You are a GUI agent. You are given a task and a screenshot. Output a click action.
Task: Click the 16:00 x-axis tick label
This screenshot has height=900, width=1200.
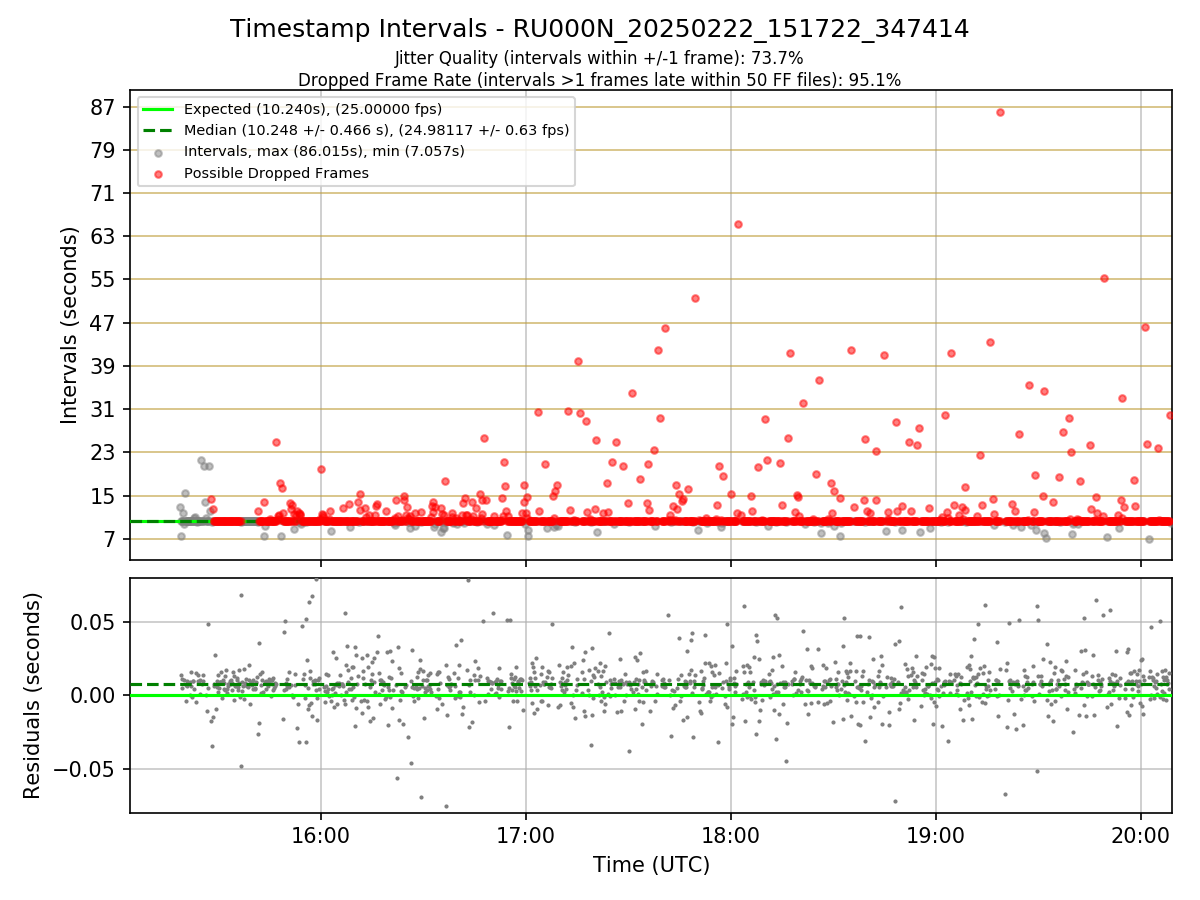coord(321,834)
